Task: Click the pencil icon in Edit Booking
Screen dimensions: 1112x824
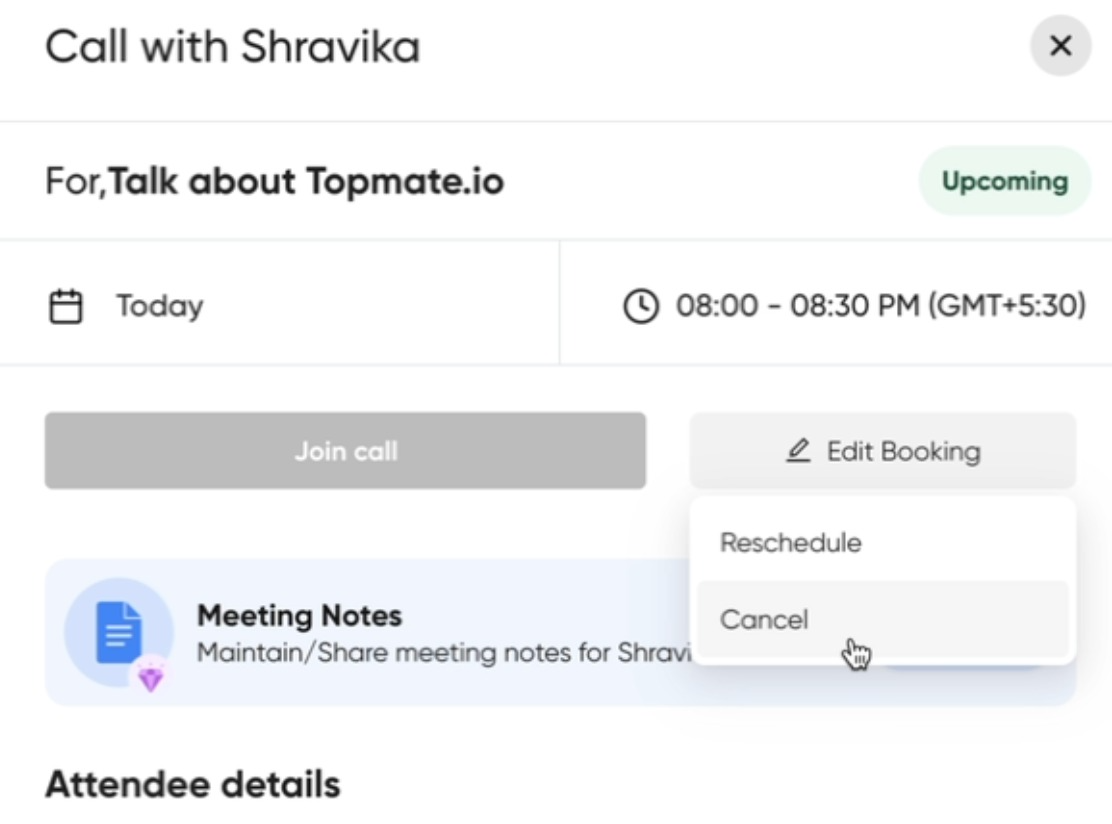Action: coord(798,451)
